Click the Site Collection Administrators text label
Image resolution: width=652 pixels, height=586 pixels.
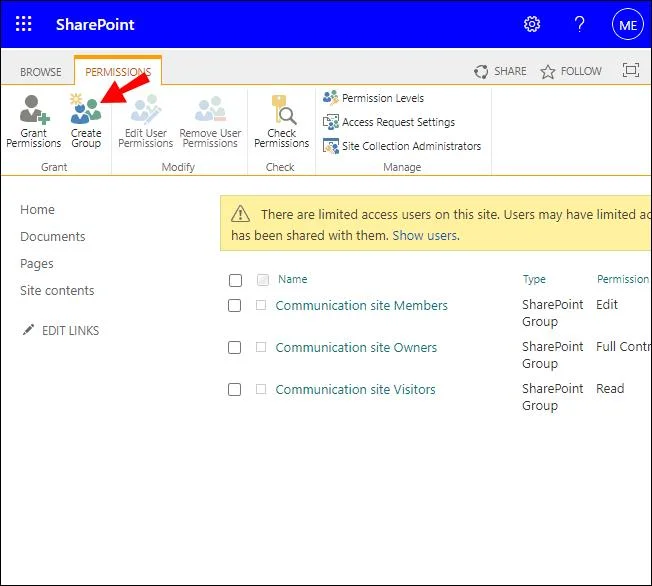coord(411,146)
